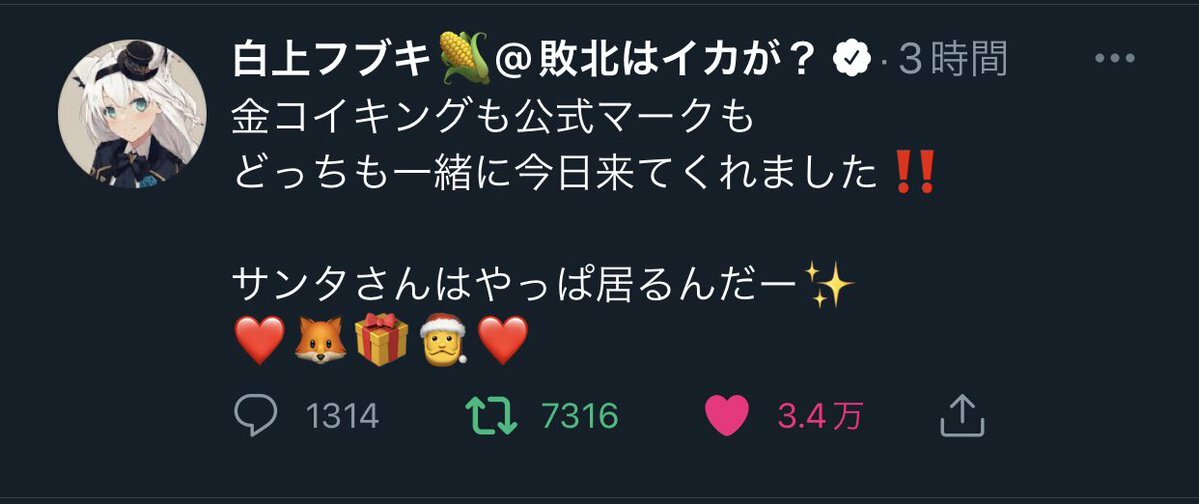Click the tweet line 金コイキングも公式マークも
1199x504 pixels.
(493, 118)
